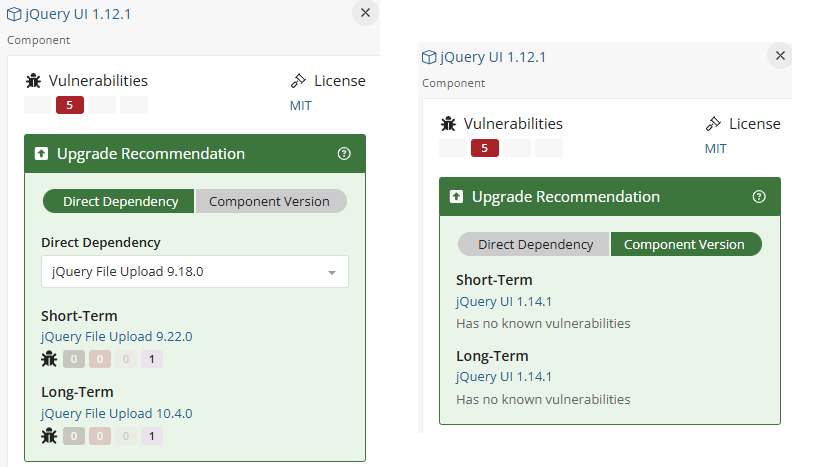Click Has no known vulnerabilities text under Short-Term
The image size is (817, 467).
point(543,324)
